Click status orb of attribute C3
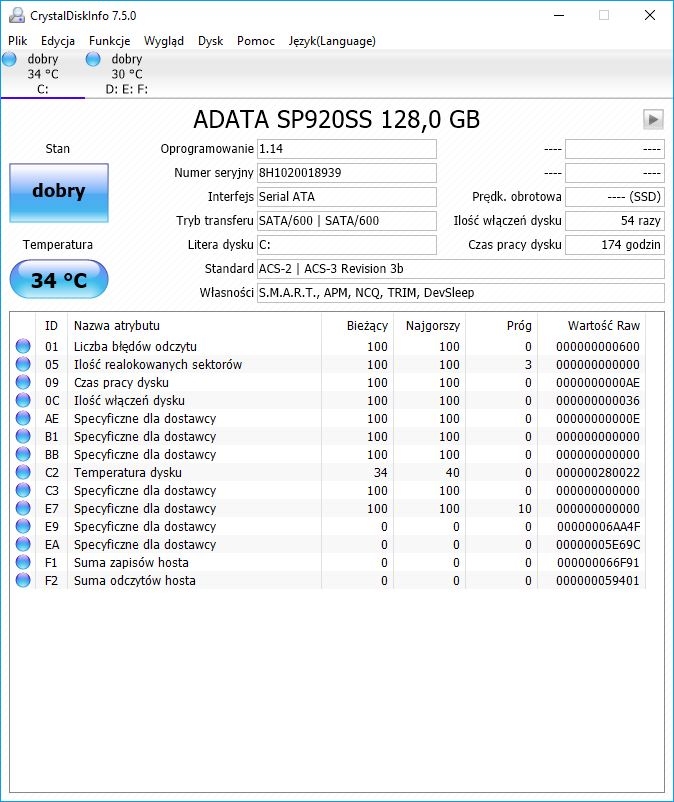 tap(23, 490)
